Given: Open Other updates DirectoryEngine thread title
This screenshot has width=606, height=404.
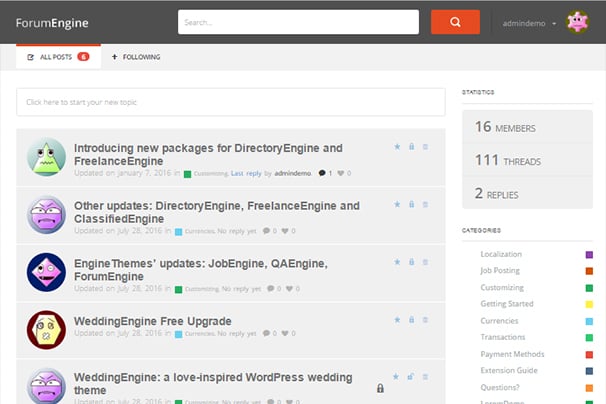Looking at the screenshot, I should (x=217, y=212).
